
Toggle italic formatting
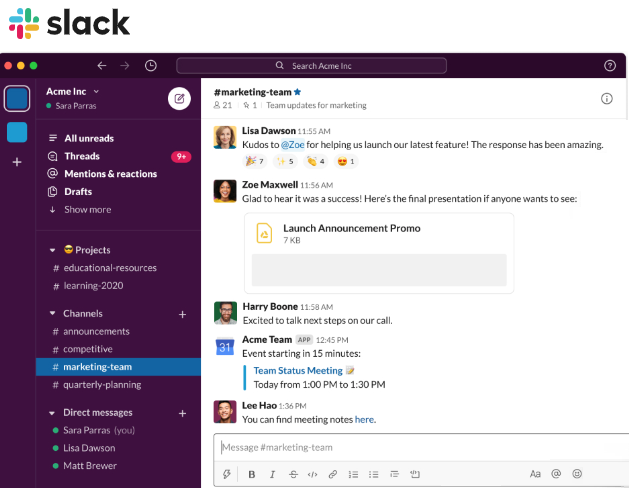272,474
